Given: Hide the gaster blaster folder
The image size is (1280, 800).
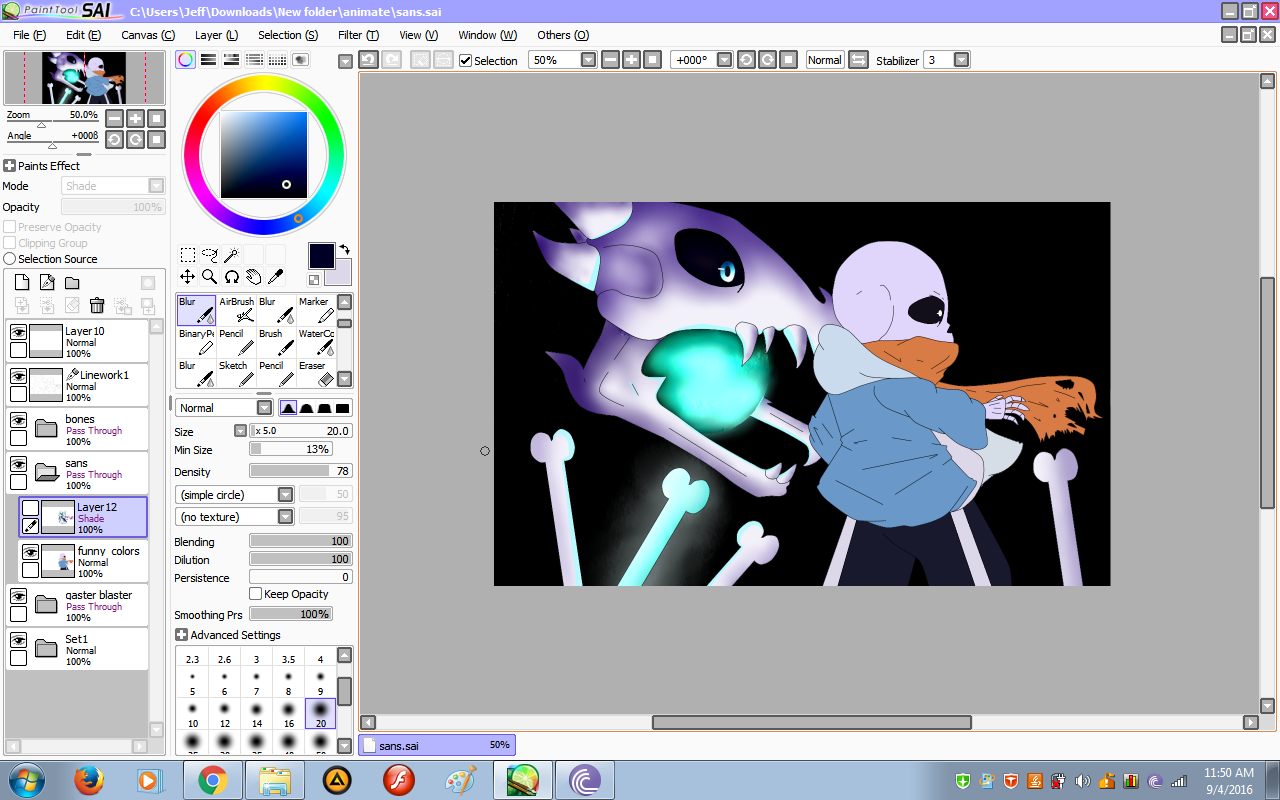Looking at the screenshot, I should tap(18, 596).
